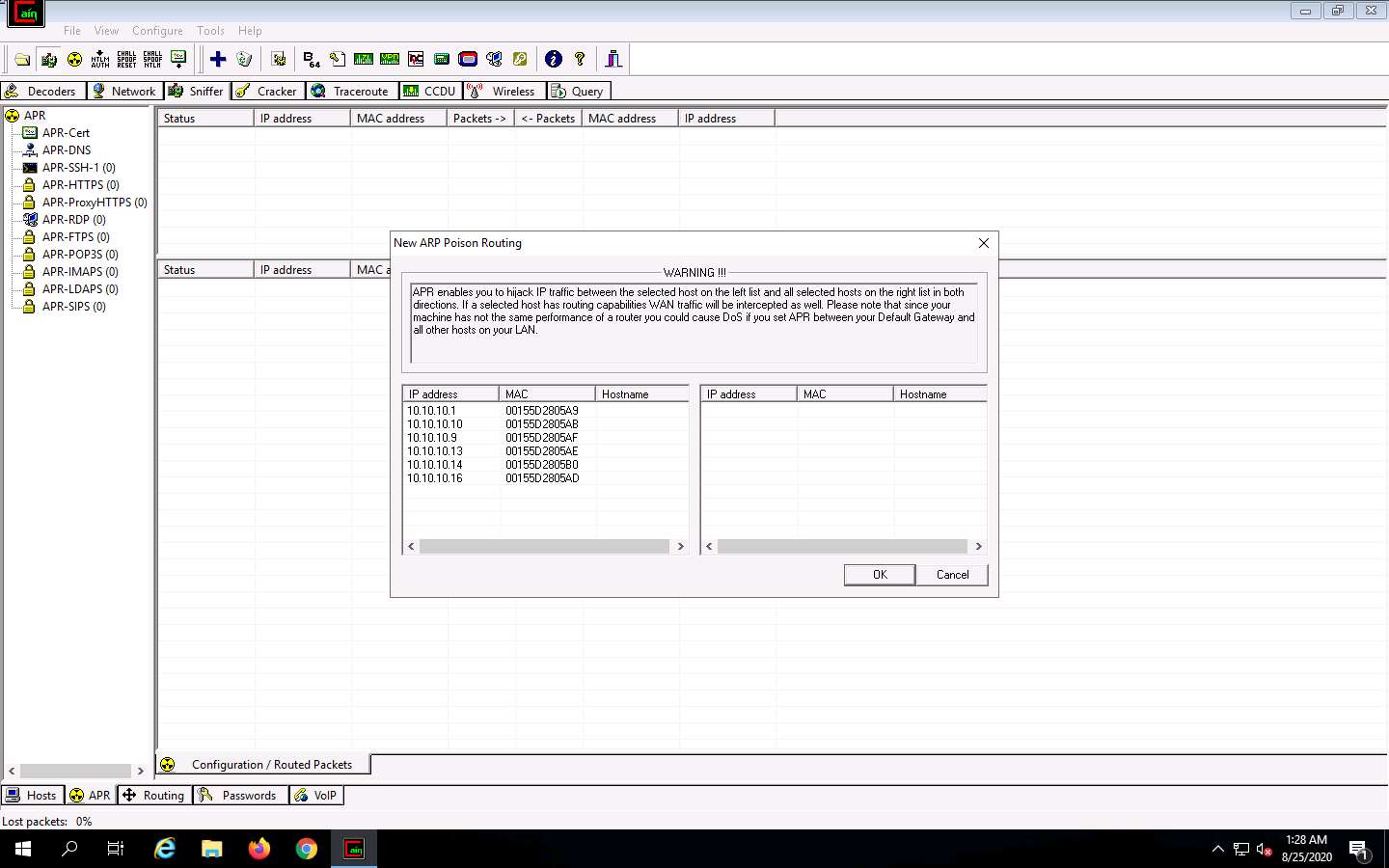The height and width of the screenshot is (868, 1389).
Task: Select host 10.10.10.13 in left list
Action: [x=434, y=451]
